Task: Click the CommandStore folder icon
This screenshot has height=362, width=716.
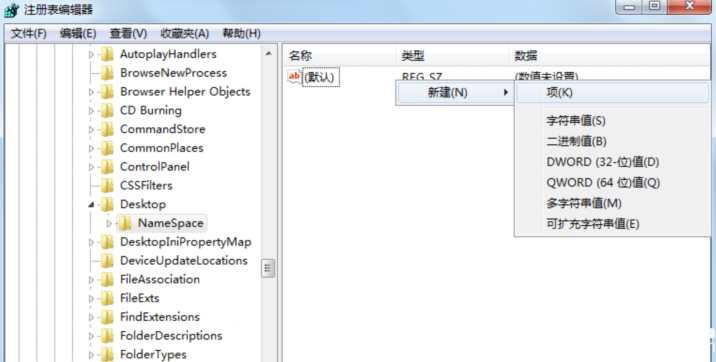Action: pyautogui.click(x=107, y=129)
